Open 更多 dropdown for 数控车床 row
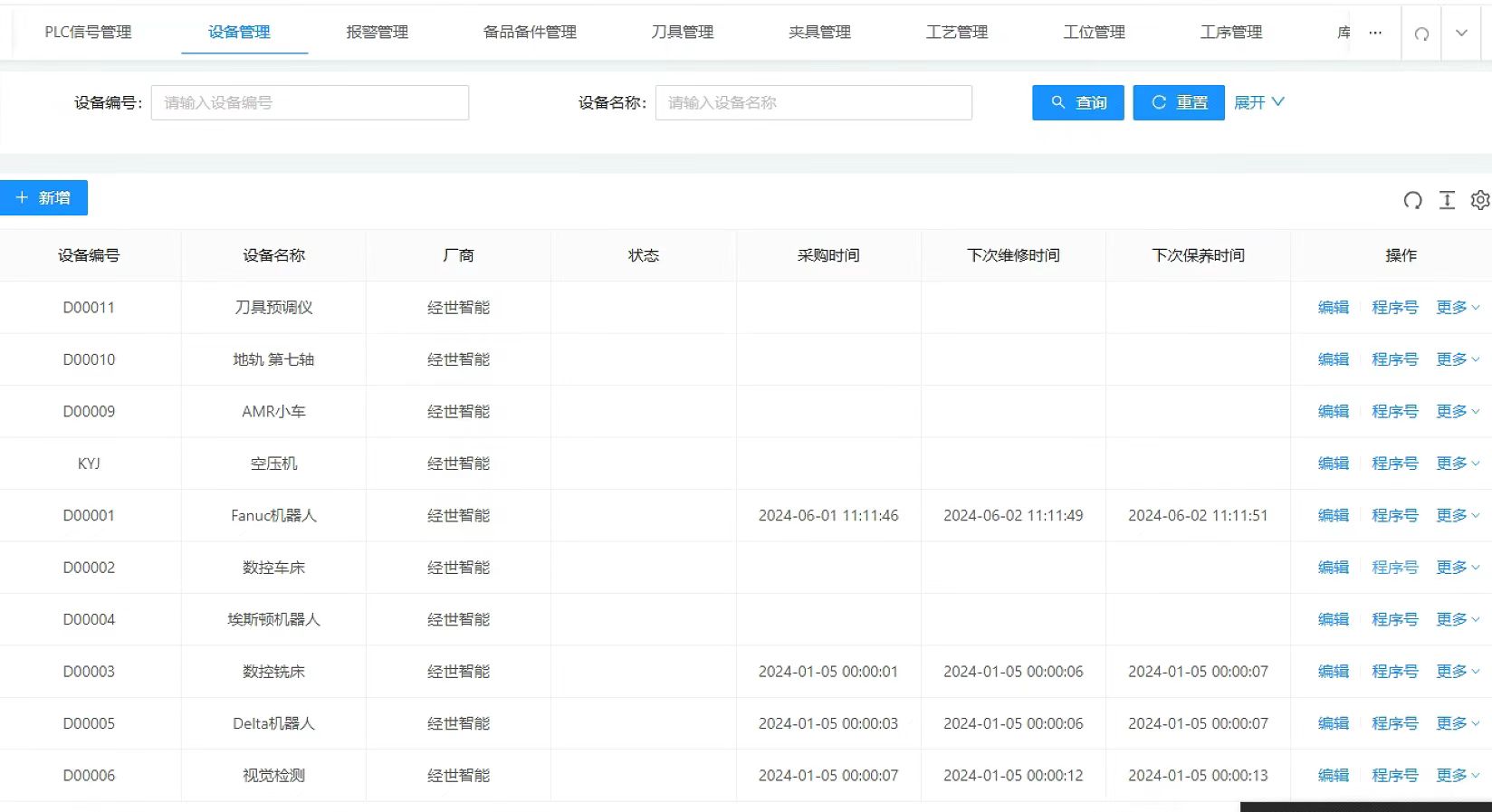Image resolution: width=1492 pixels, height=812 pixels. (1458, 568)
